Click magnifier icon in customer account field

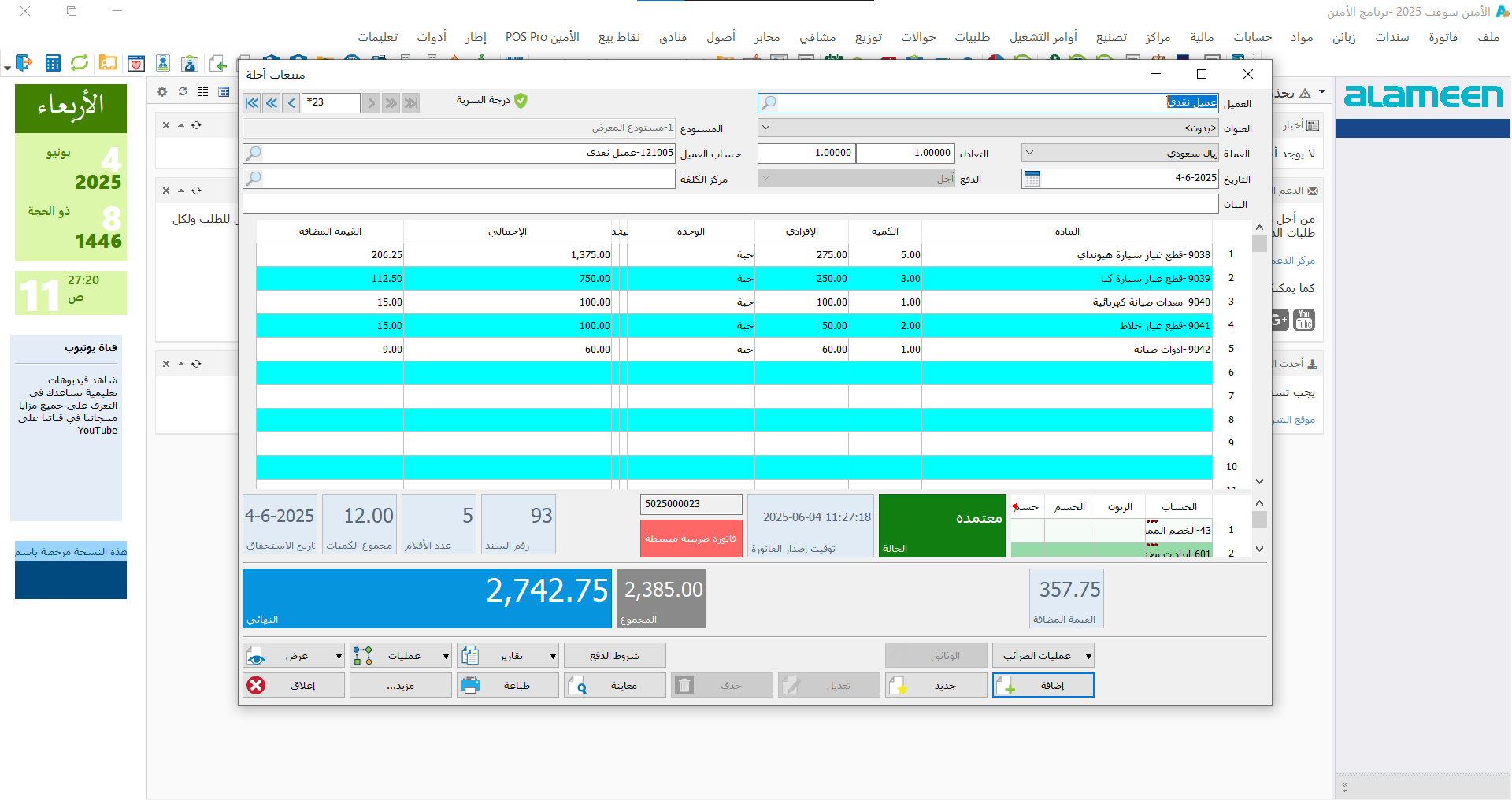pos(254,154)
